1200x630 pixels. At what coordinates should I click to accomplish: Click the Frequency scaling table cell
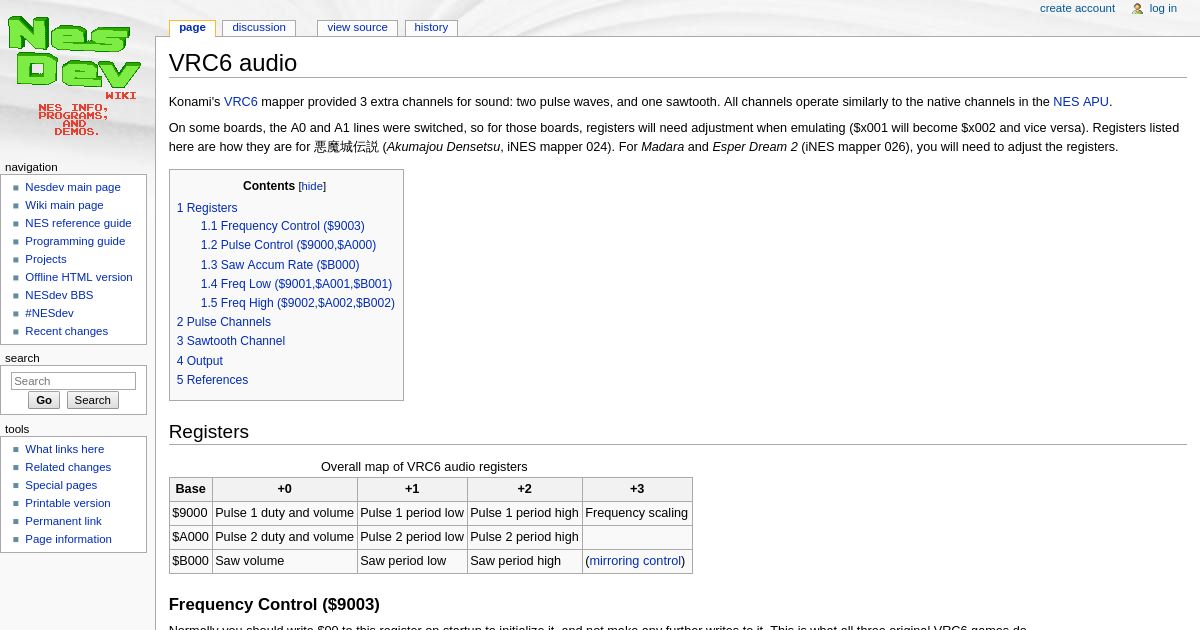click(x=637, y=513)
